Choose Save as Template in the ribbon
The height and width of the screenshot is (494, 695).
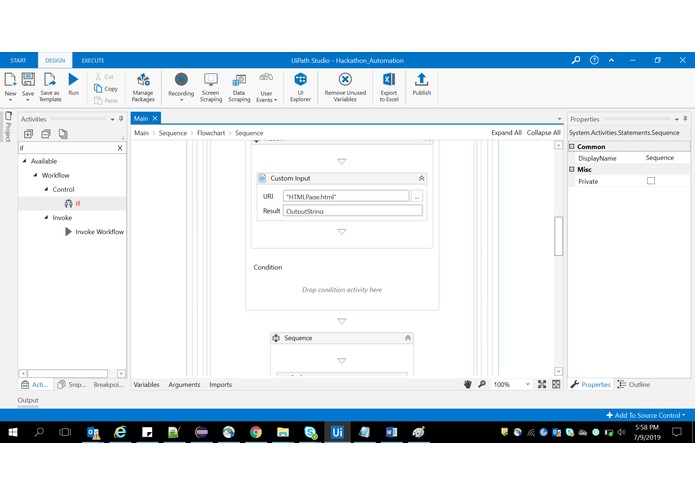point(50,87)
